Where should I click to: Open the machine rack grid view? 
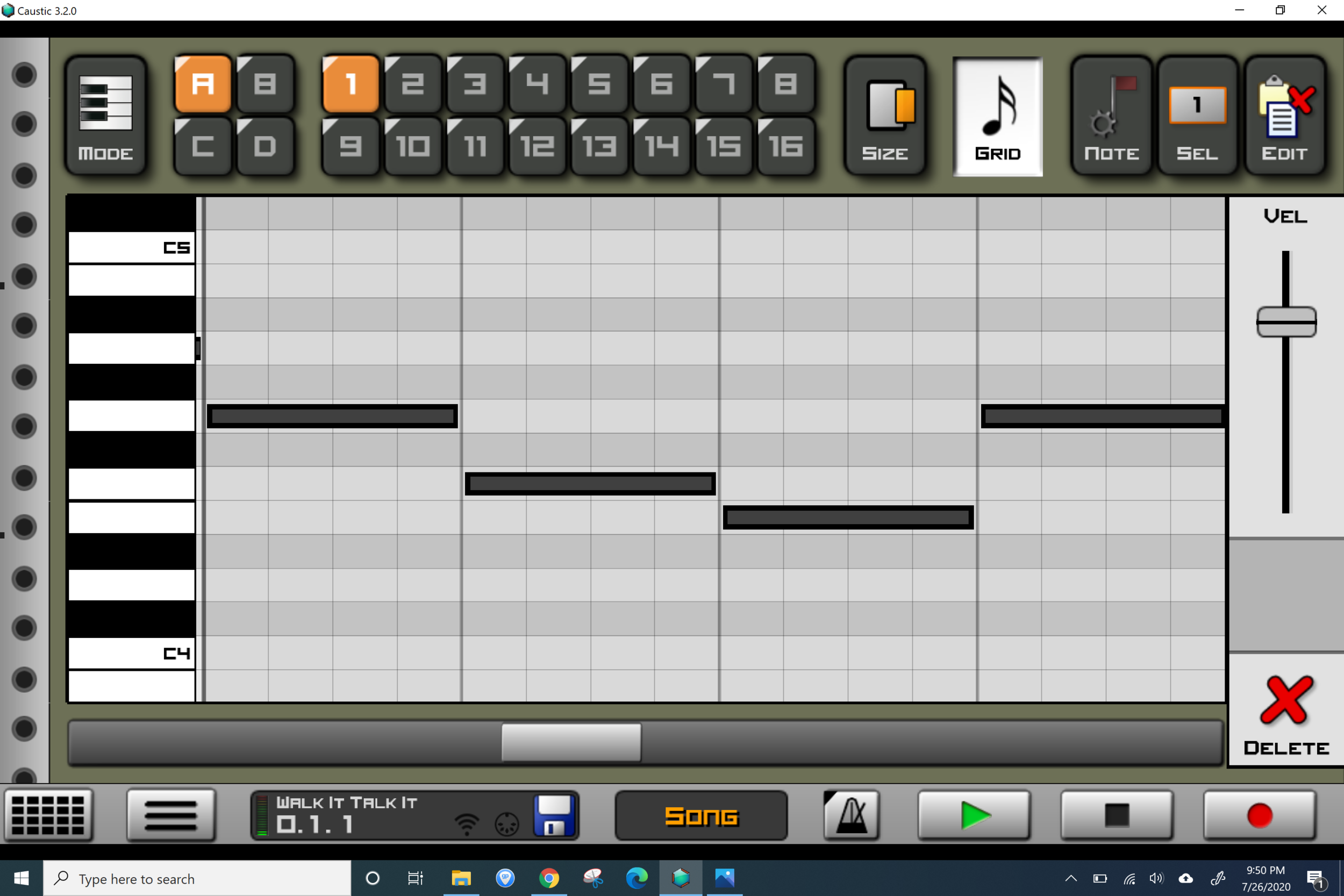(48, 815)
